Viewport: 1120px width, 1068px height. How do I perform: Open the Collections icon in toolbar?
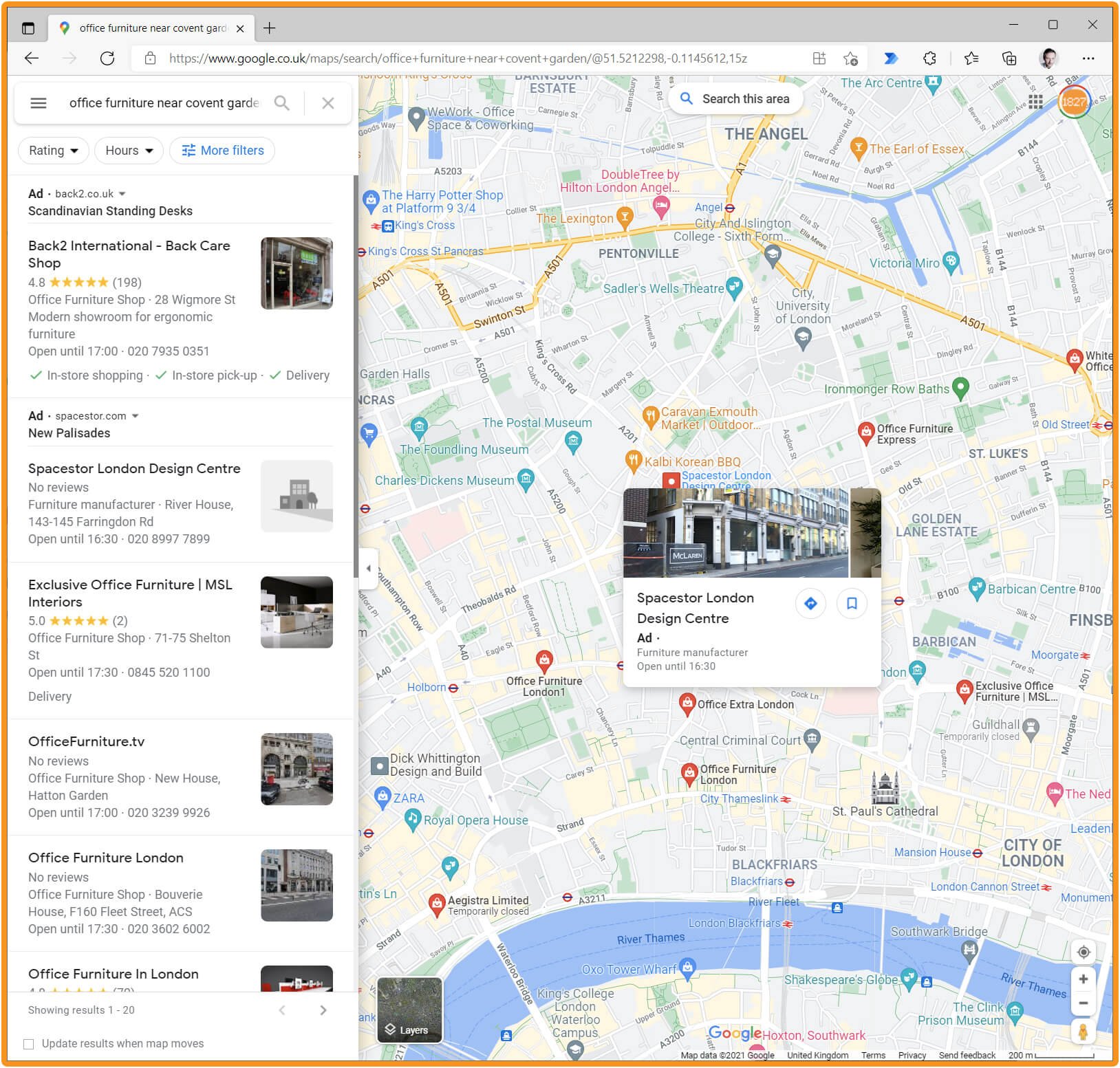point(1009,58)
